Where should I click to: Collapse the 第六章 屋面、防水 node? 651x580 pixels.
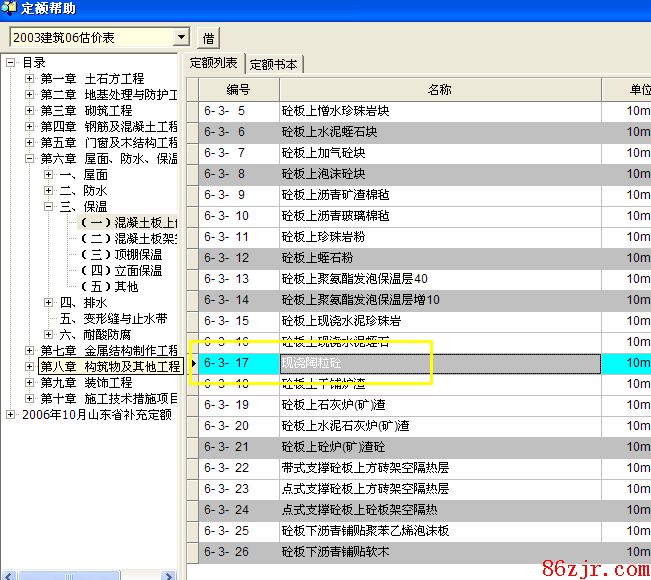(29, 159)
